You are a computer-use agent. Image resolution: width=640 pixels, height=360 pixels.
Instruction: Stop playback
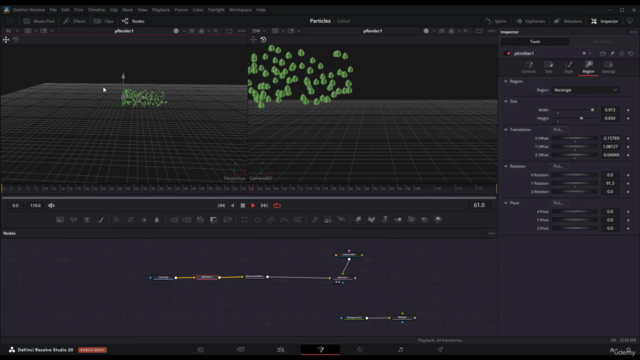click(243, 206)
